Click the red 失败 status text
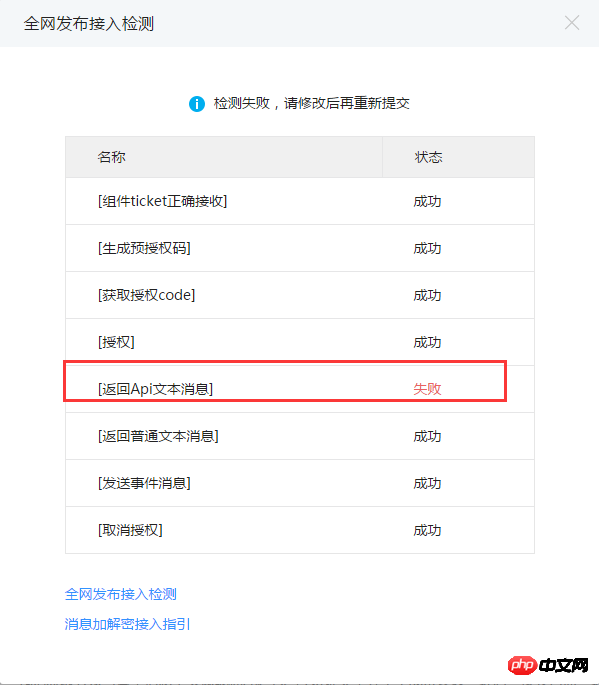 (x=427, y=389)
